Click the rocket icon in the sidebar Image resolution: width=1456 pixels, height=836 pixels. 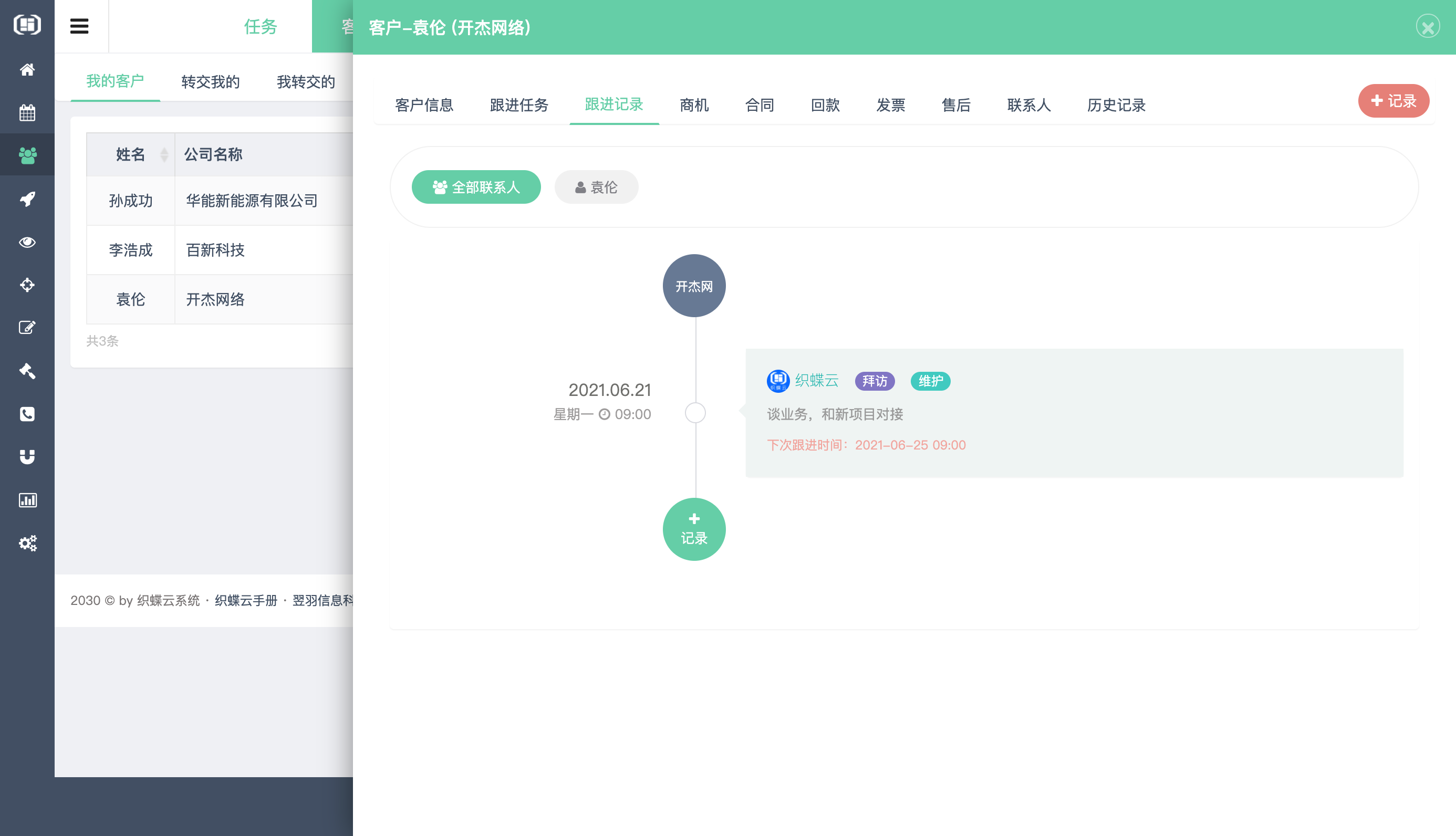pyautogui.click(x=27, y=198)
